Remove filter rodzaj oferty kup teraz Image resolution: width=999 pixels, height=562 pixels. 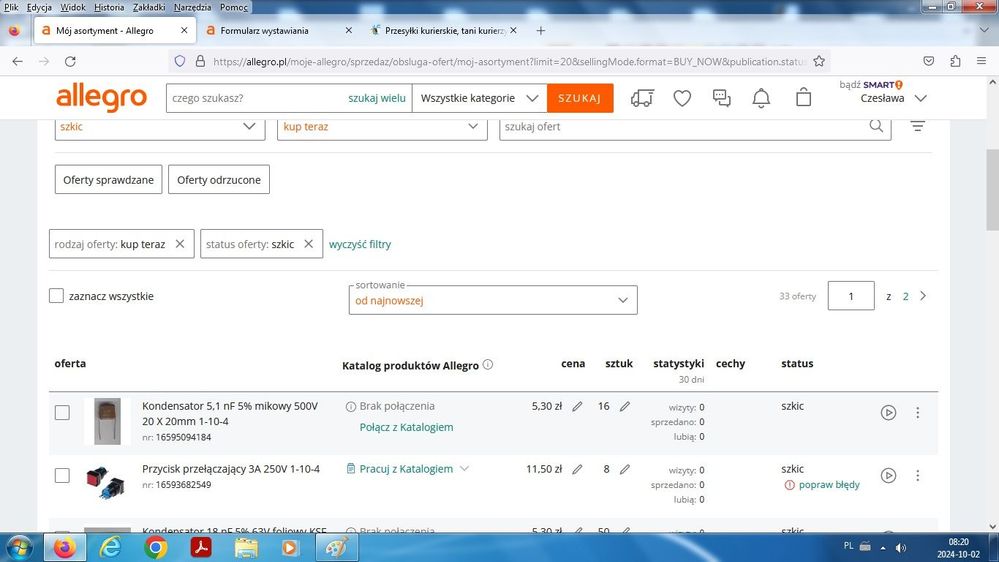pyautogui.click(x=180, y=244)
